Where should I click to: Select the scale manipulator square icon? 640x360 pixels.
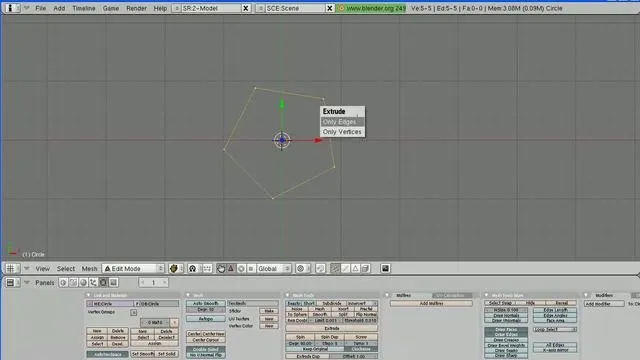pyautogui.click(x=251, y=269)
